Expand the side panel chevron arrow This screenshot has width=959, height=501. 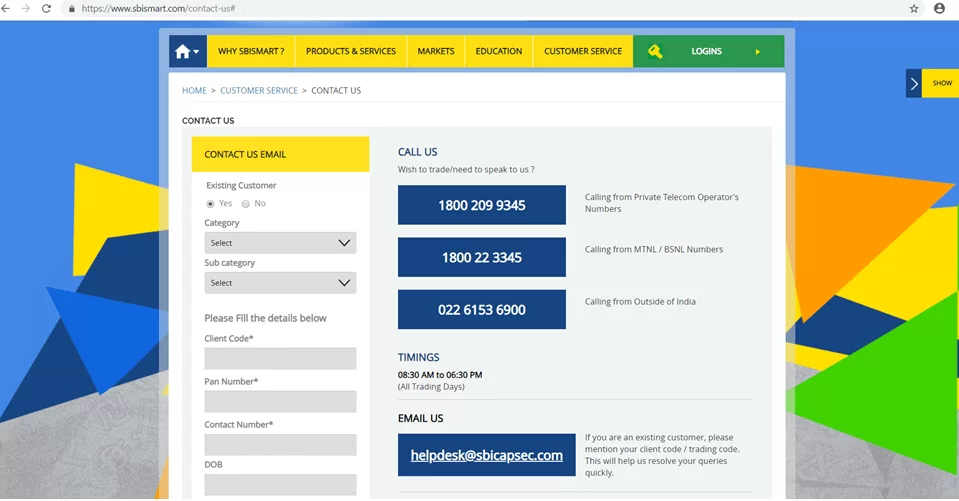pyautogui.click(x=914, y=83)
